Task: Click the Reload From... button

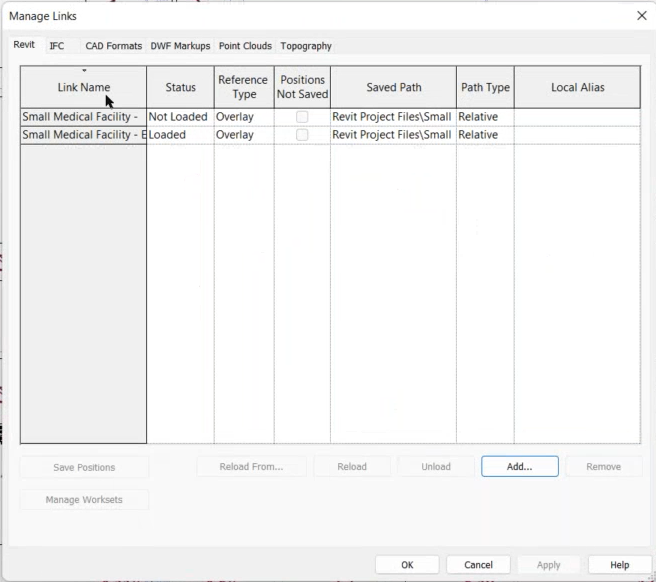Action: [251, 467]
